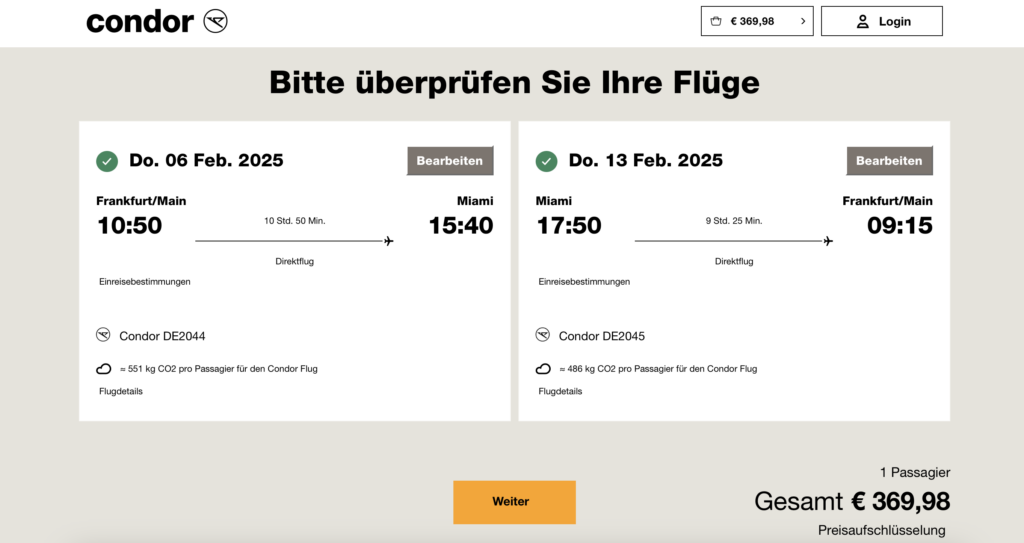The width and height of the screenshot is (1024, 543).
Task: Click green checkmark beside 06 Feb. flight
Action: [107, 161]
